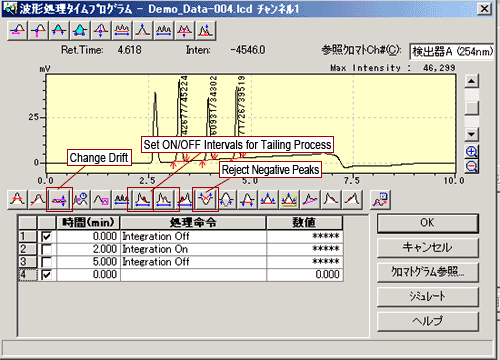Check row 3 Integration Off checkbox
Image resolution: width=500 pixels, height=360 pixels.
46,262
